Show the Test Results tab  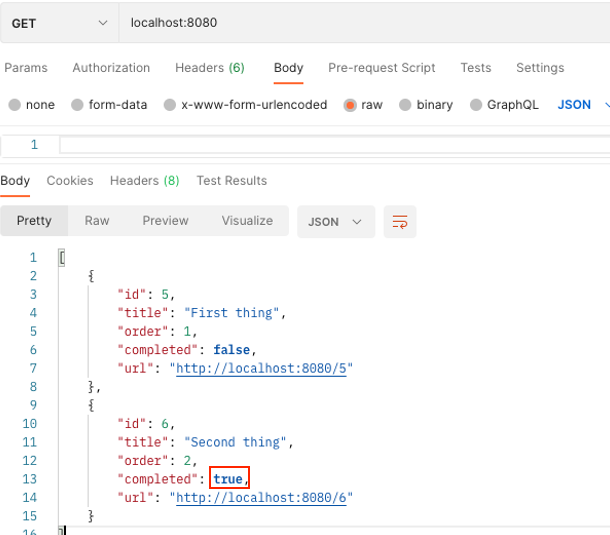pos(231,181)
